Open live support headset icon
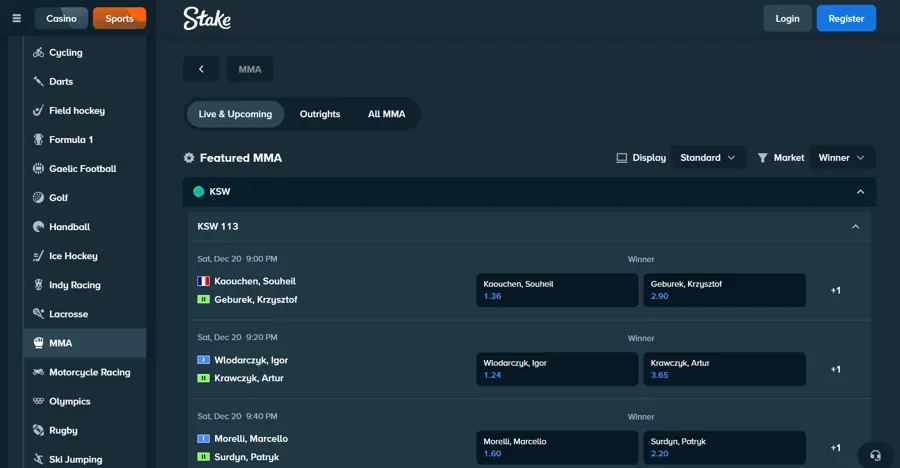 (875, 455)
